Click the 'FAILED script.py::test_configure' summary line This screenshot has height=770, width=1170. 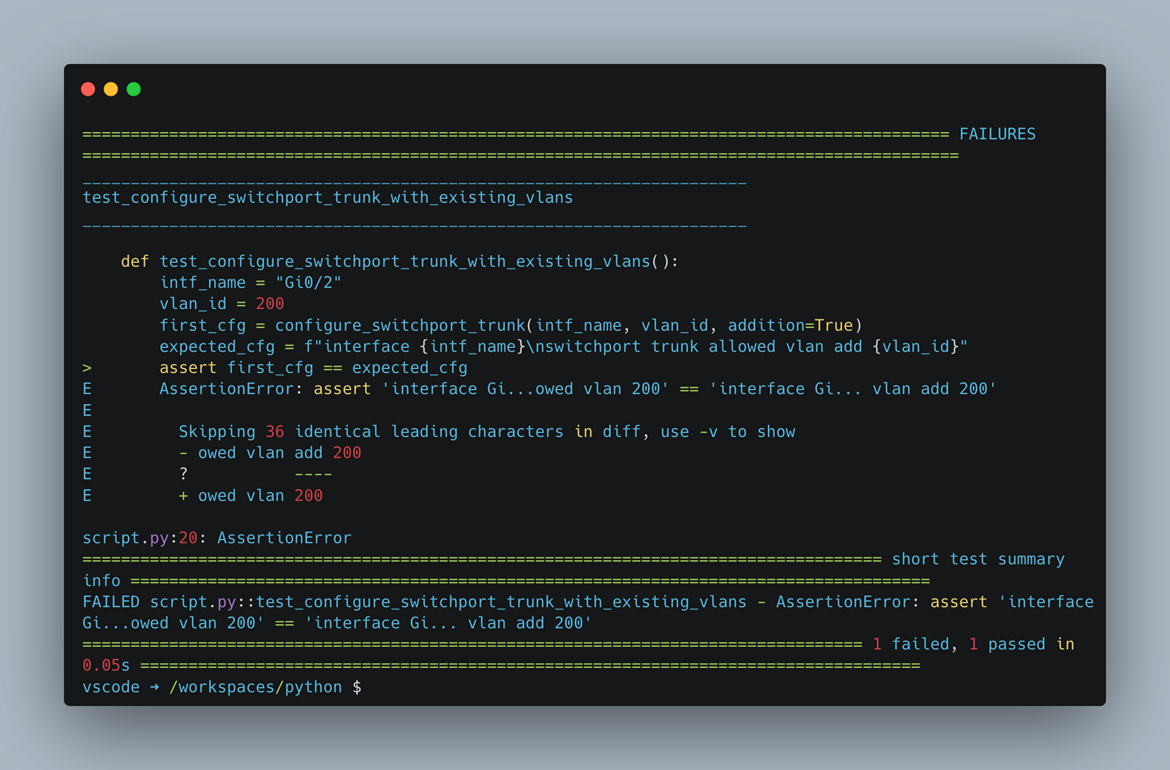(588, 602)
